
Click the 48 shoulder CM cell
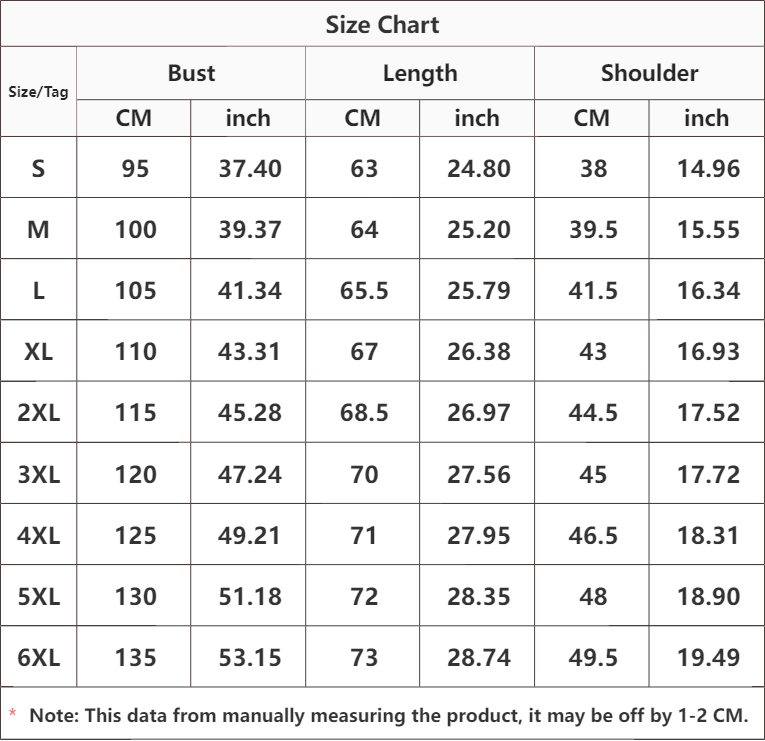click(593, 596)
